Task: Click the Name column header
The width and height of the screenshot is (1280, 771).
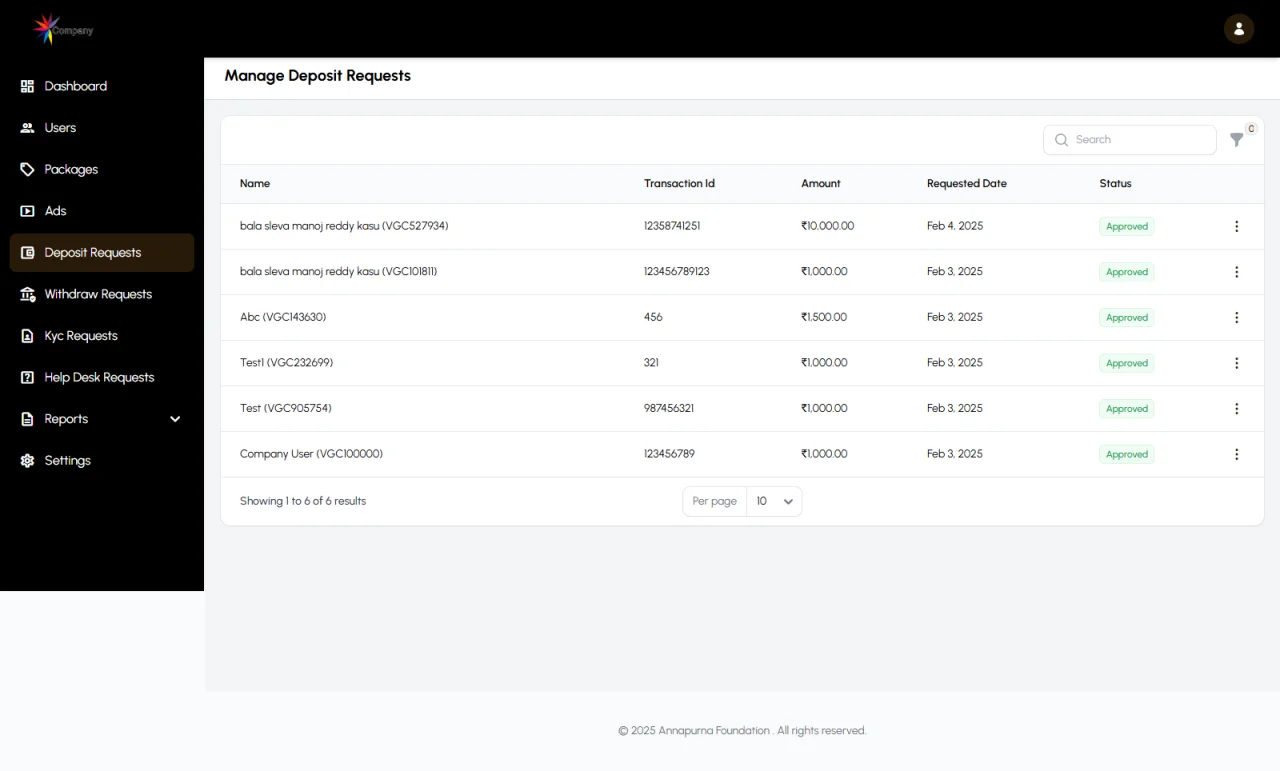Action: pyautogui.click(x=255, y=184)
